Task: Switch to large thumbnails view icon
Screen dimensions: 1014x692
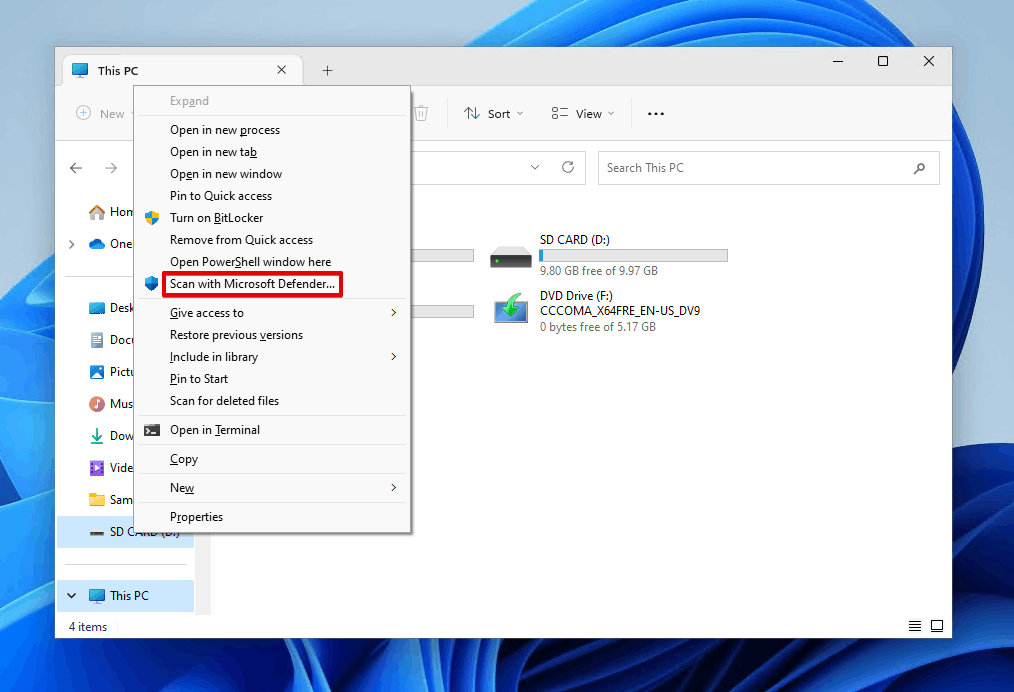Action: (936, 626)
